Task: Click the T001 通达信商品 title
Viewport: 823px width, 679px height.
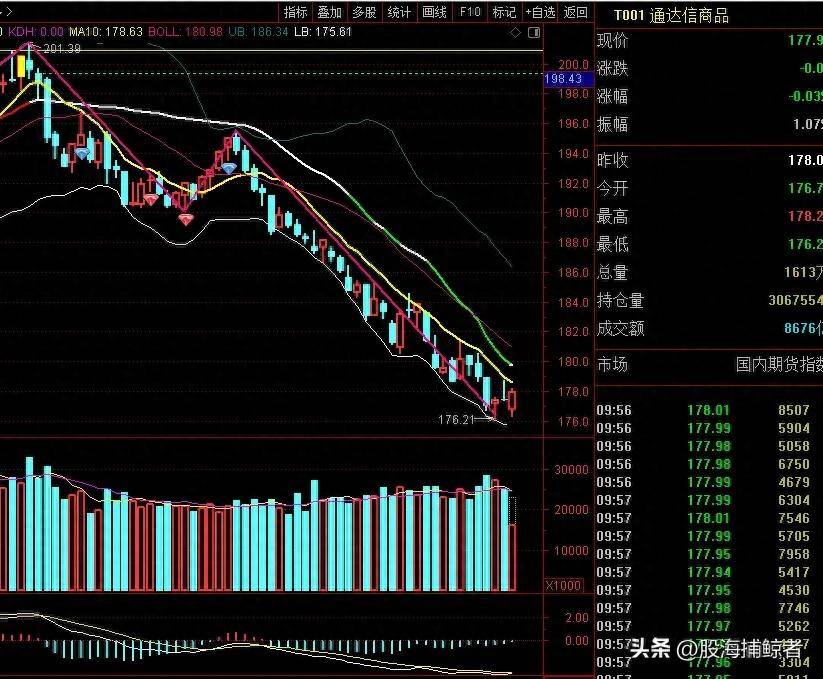Action: click(671, 16)
